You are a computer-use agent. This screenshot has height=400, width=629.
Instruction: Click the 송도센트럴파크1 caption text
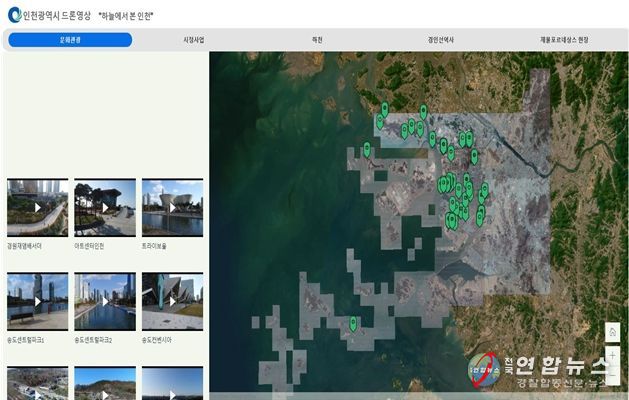[25, 340]
